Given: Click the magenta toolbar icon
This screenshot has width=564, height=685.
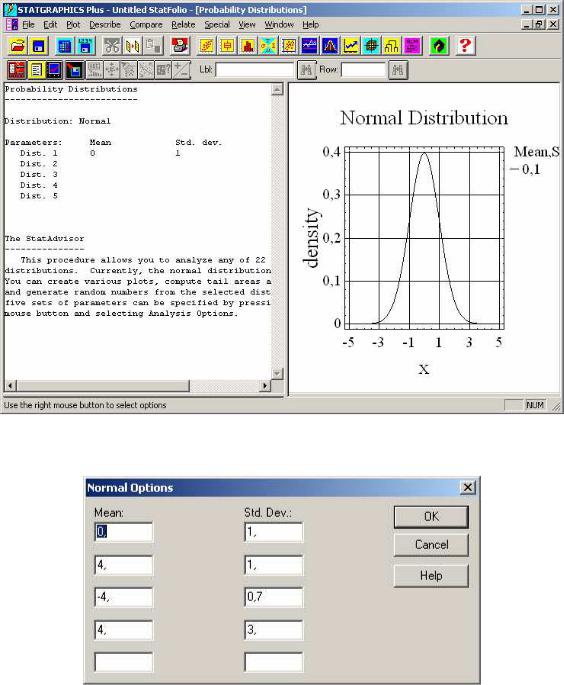Looking at the screenshot, I should pyautogui.click(x=412, y=46).
